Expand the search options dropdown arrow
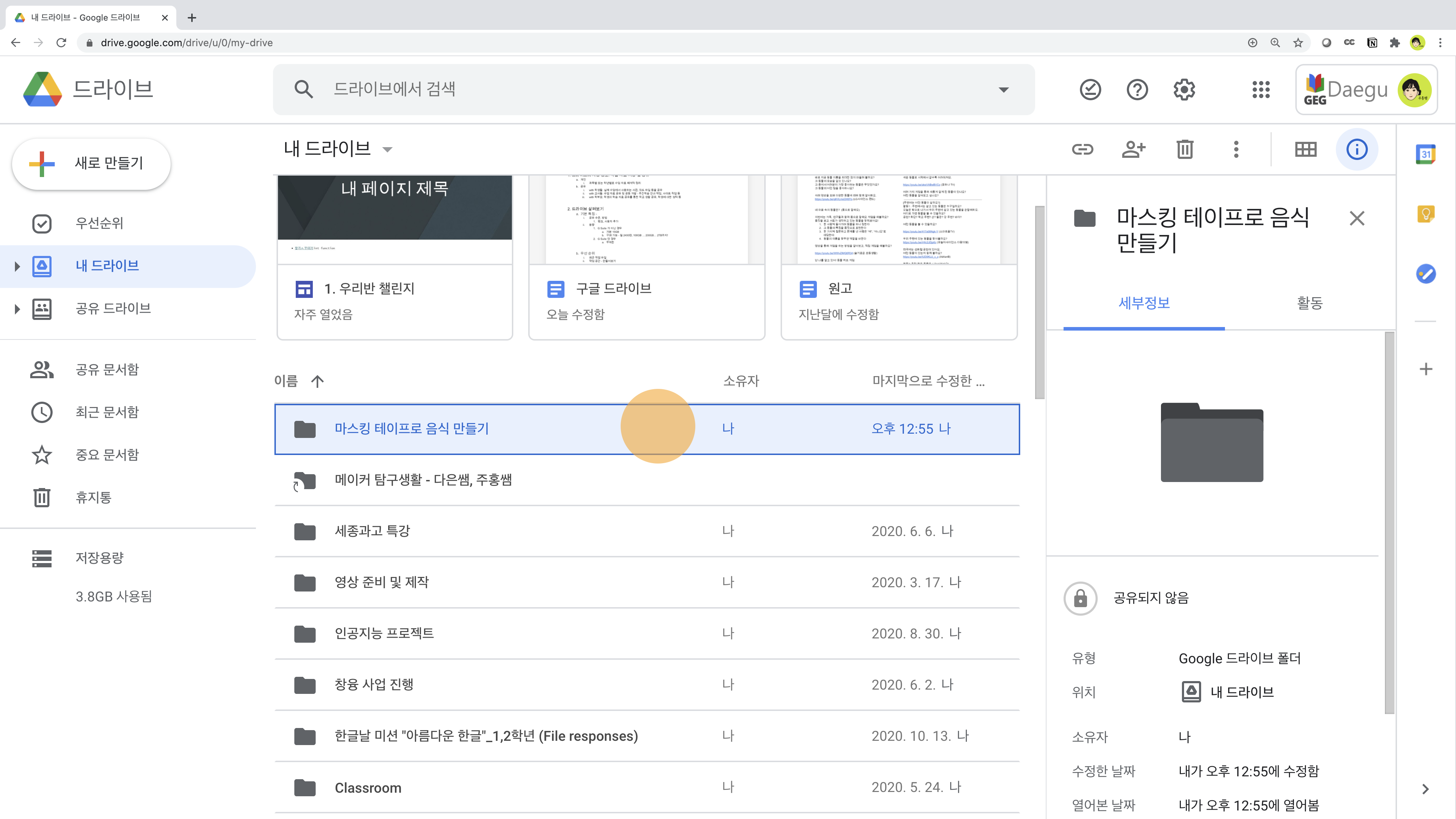This screenshot has height=819, width=1456. (x=1004, y=90)
